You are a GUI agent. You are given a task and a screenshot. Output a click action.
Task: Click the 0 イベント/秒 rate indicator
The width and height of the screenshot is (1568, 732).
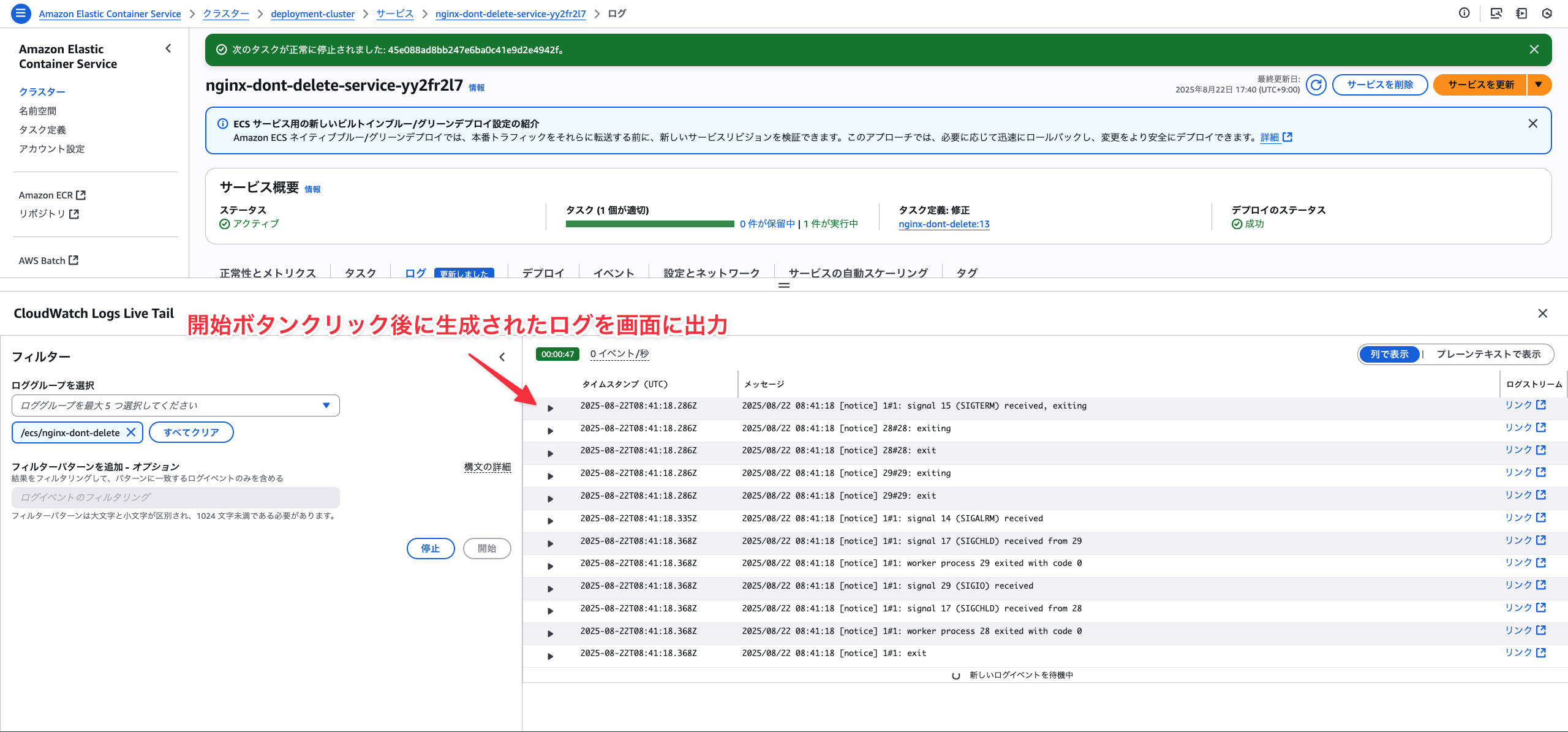tap(619, 354)
